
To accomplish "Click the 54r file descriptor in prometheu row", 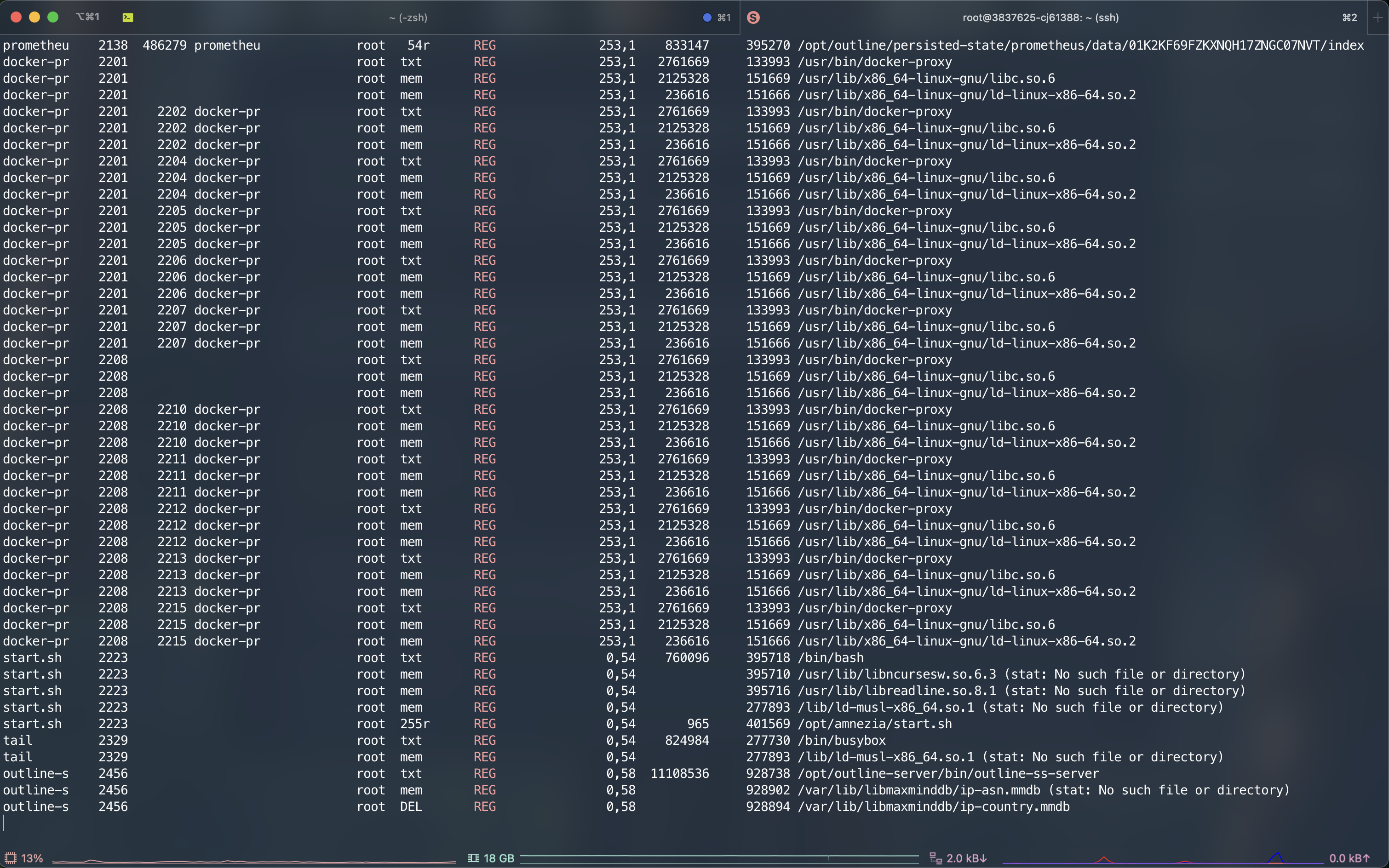I will [x=419, y=46].
